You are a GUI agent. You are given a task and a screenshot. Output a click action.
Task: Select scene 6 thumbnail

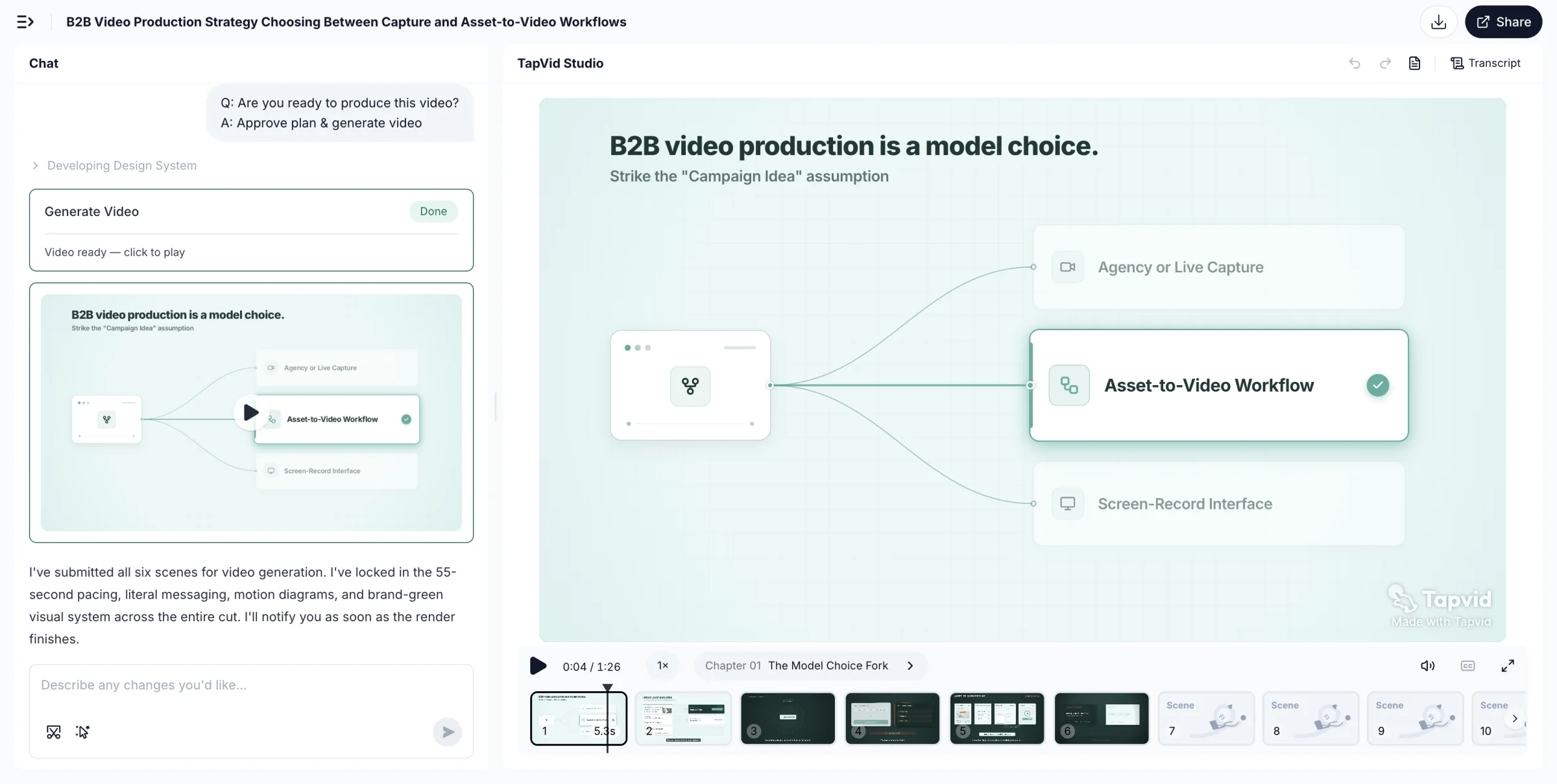point(1102,719)
